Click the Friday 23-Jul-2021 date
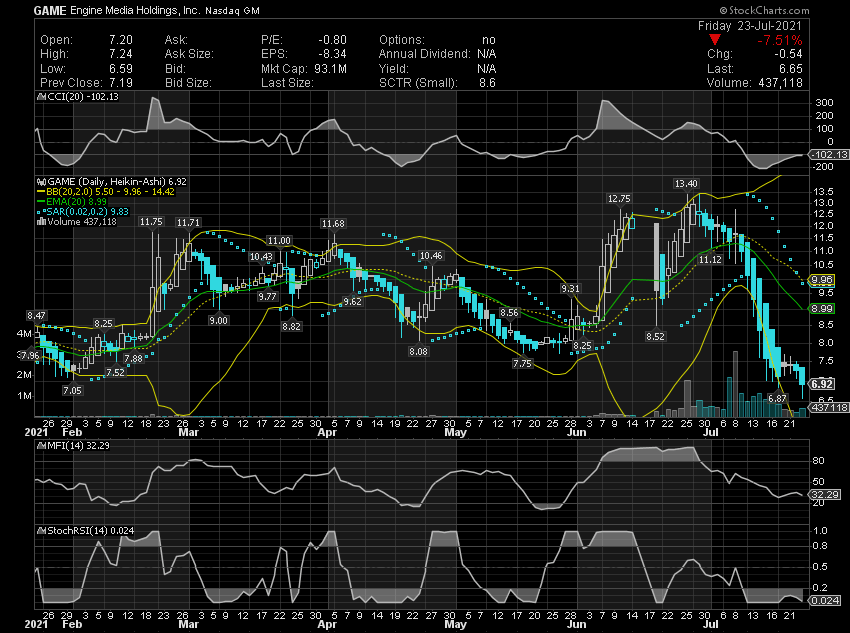Viewport: 850px width, 633px height. click(749, 25)
